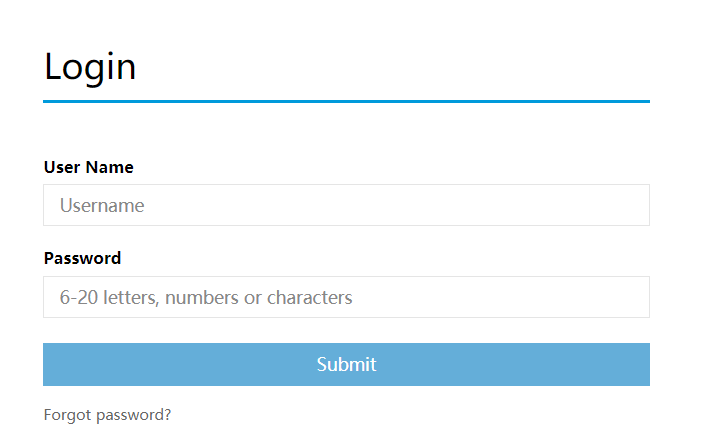This screenshot has width=713, height=440.
Task: Click the Login heading
Action: coord(90,67)
